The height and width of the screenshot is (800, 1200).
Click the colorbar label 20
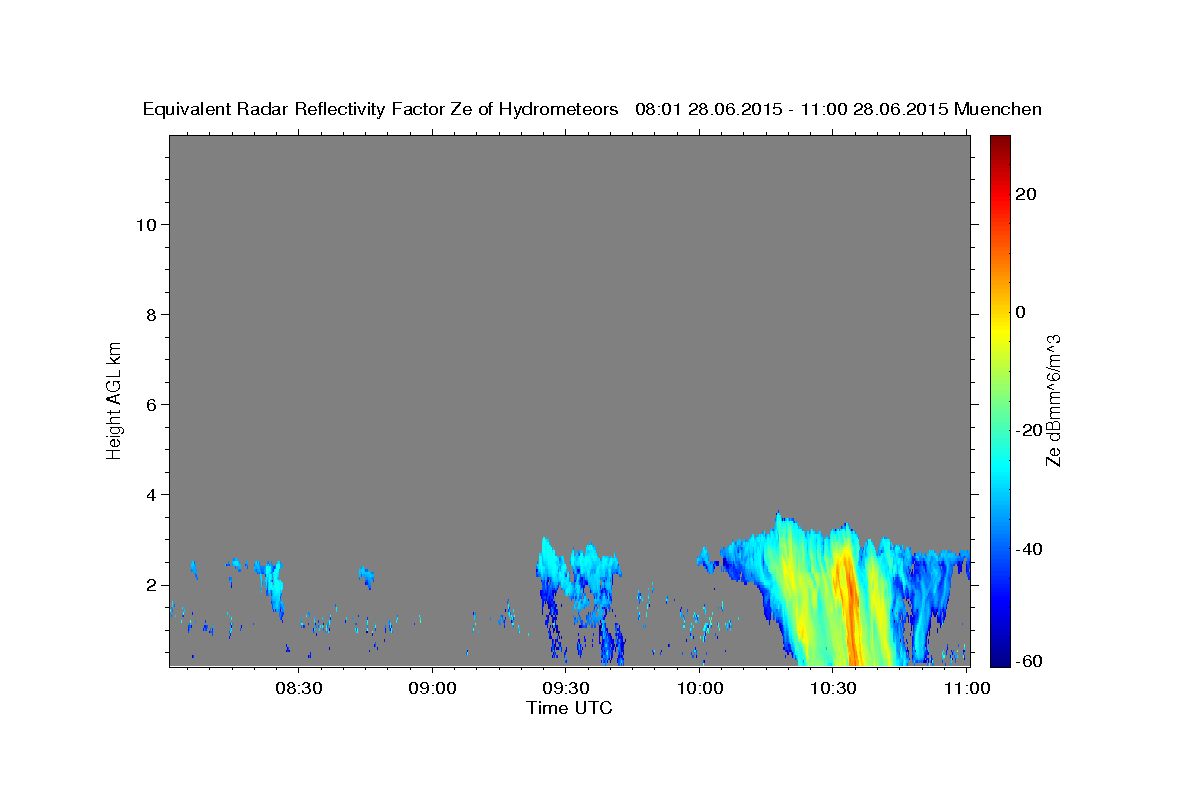pyautogui.click(x=1025, y=194)
